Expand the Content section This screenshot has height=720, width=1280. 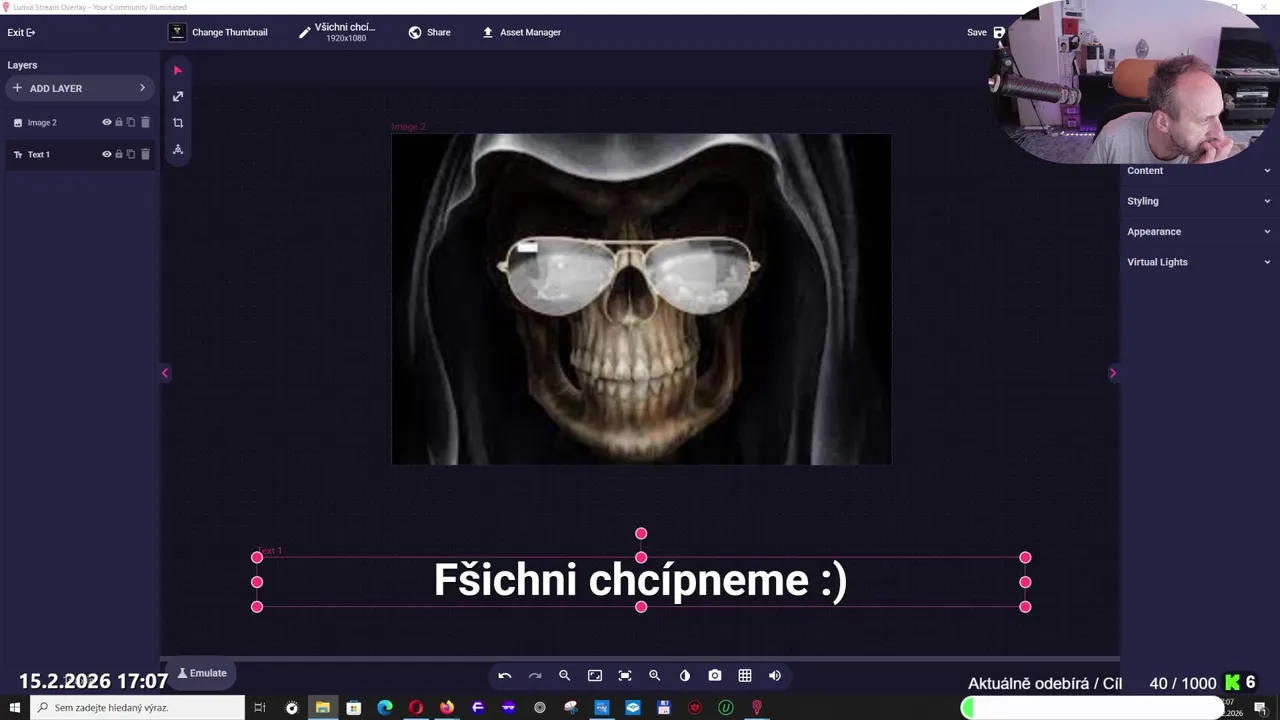pyautogui.click(x=1199, y=171)
